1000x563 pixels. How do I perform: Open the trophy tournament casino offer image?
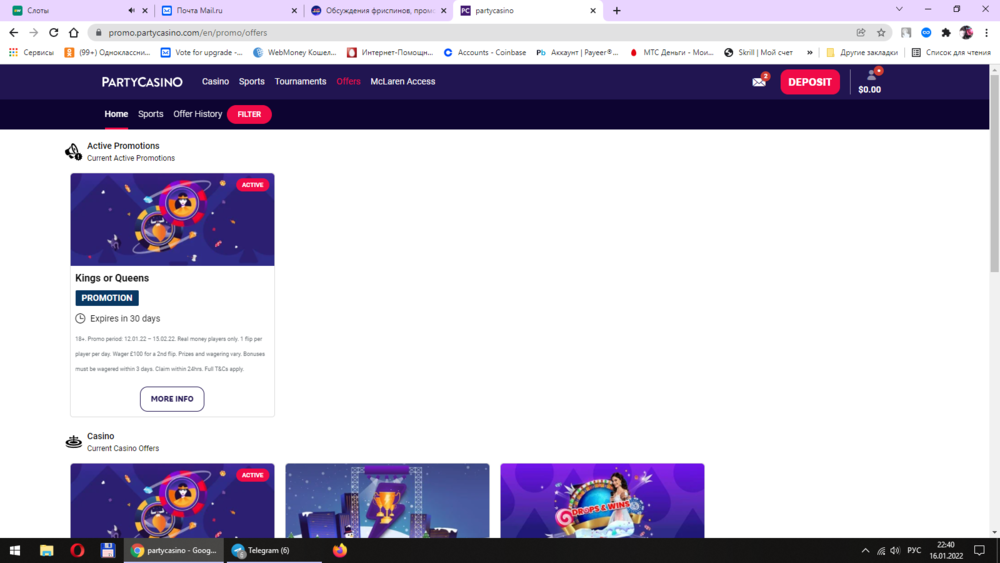tap(387, 501)
